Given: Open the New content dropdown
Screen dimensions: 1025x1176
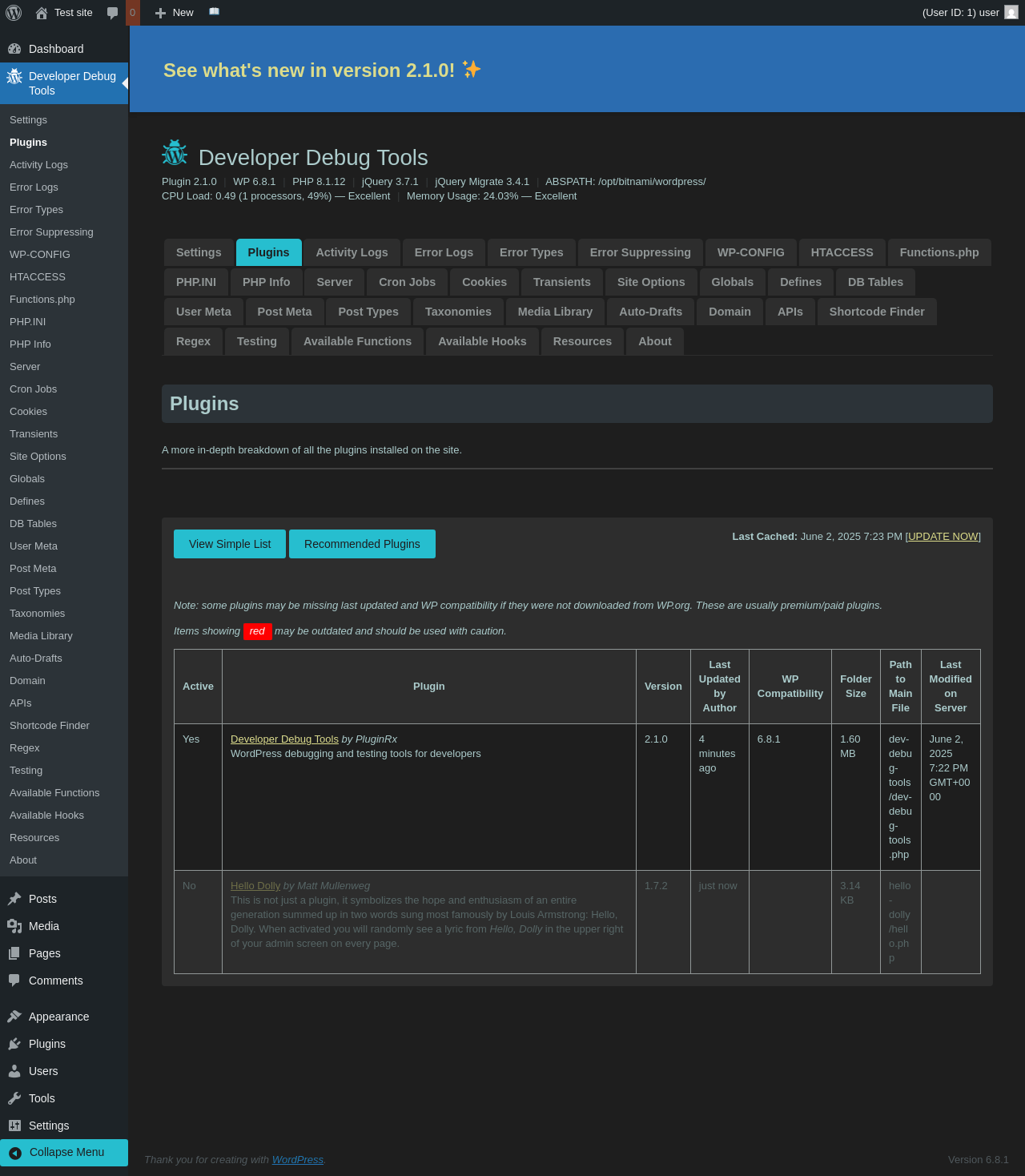Looking at the screenshot, I should pos(175,13).
